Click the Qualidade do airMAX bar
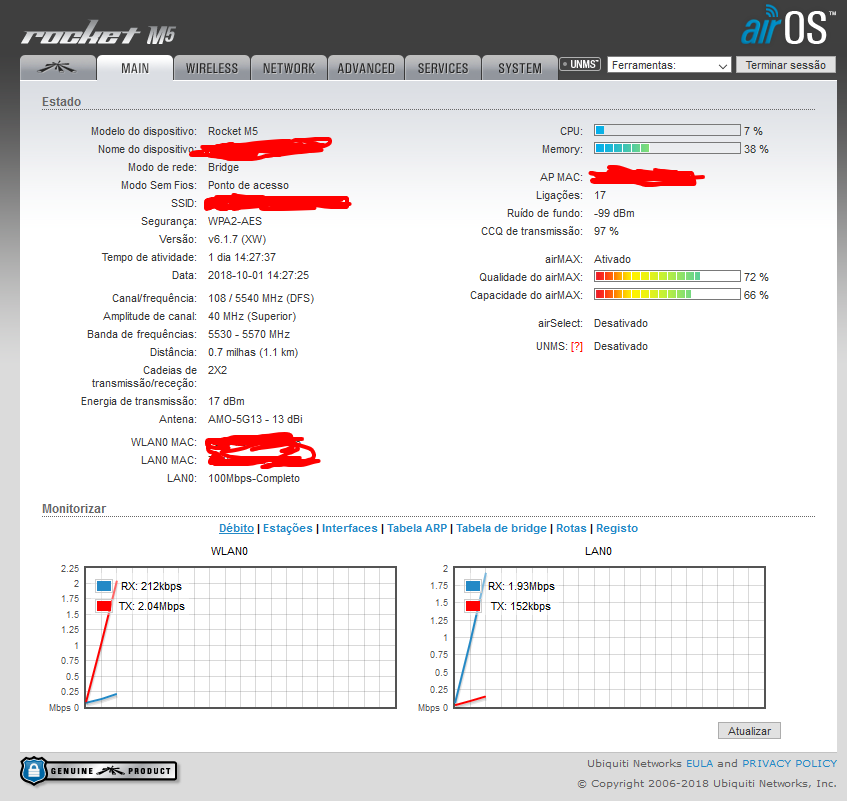The image size is (847, 801). [x=667, y=276]
